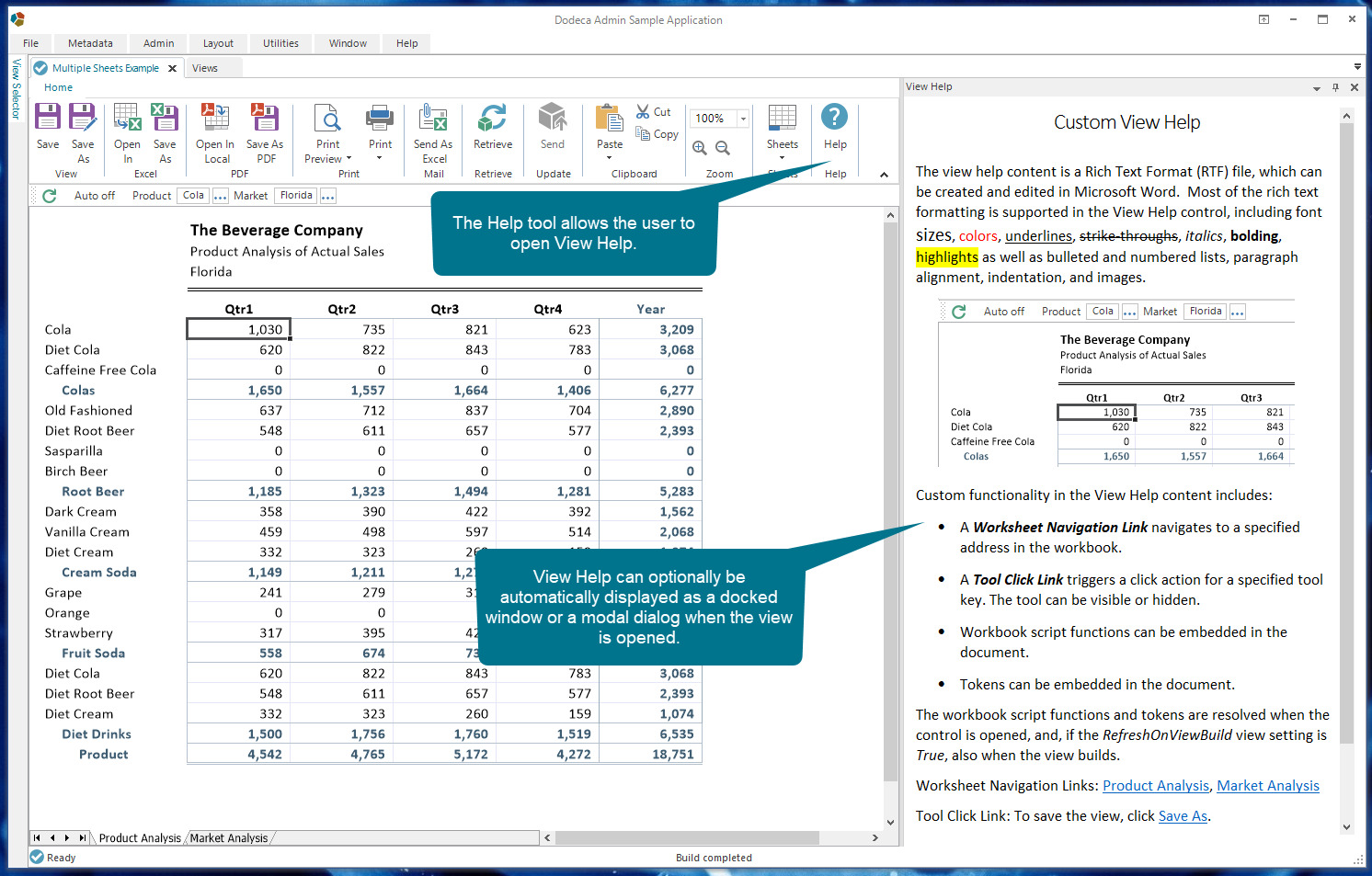Select the Home ribbon tab
Screen dimensions: 1372x876
(x=58, y=87)
